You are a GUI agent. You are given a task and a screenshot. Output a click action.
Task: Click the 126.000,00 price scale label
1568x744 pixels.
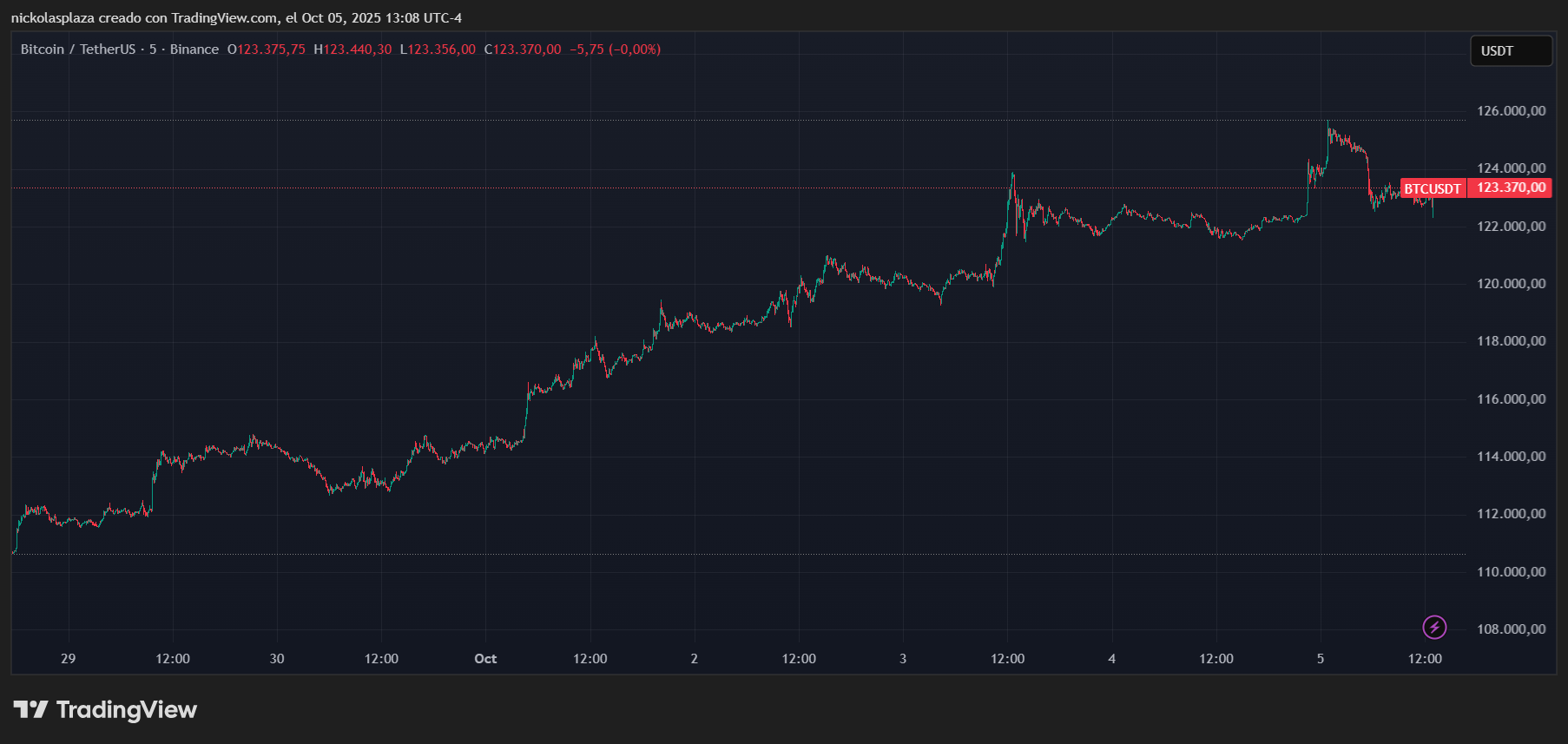1511,111
